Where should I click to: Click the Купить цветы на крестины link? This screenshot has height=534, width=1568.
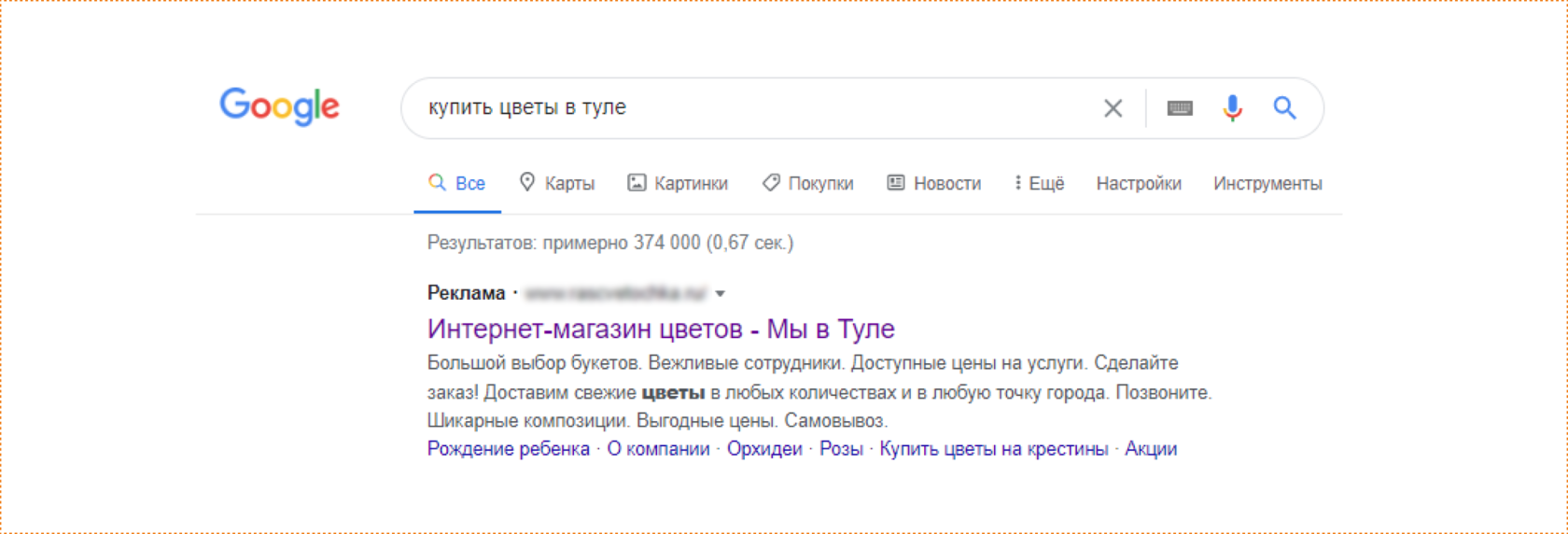click(x=993, y=449)
